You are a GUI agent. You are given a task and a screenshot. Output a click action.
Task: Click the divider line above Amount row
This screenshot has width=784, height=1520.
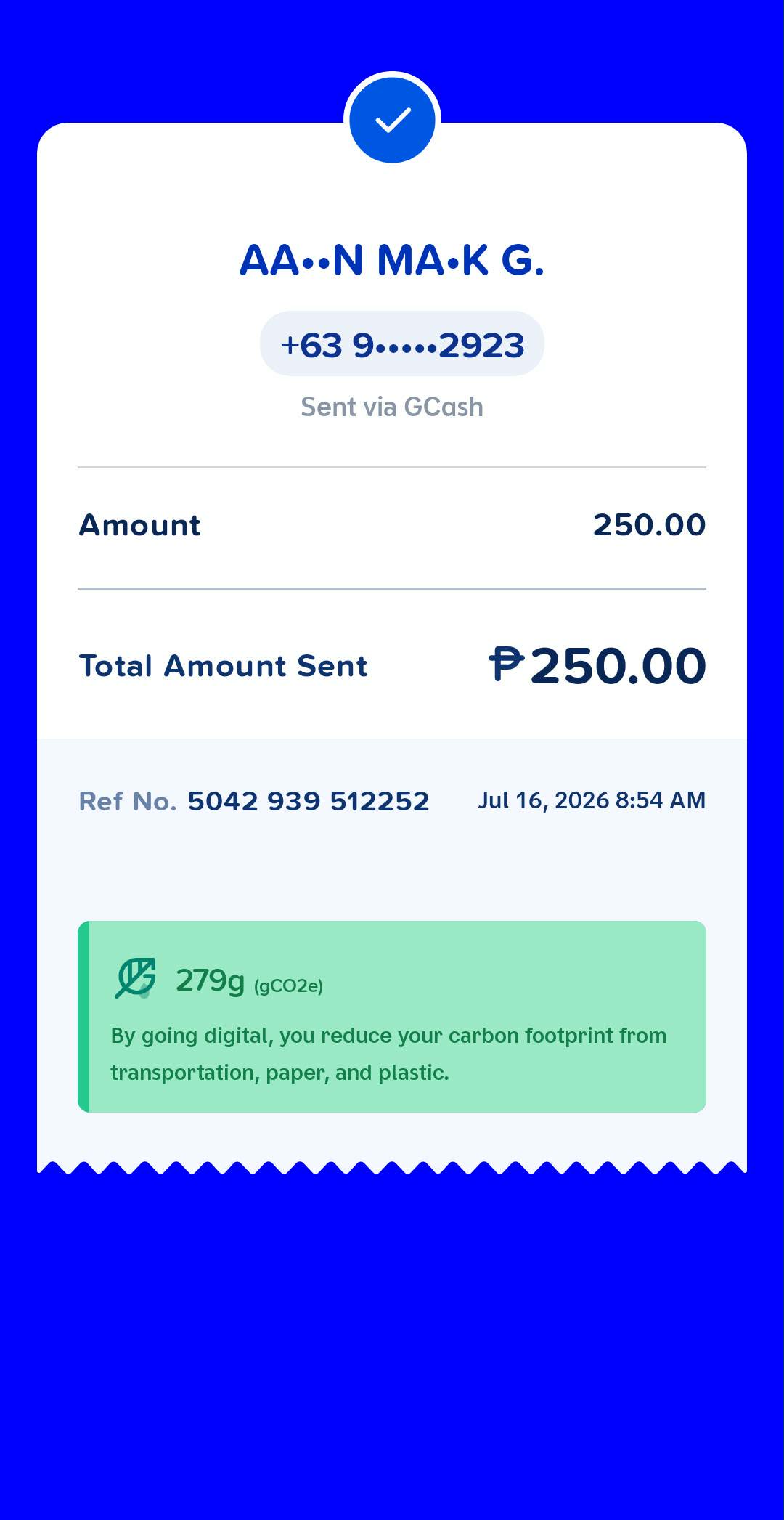coord(392,467)
